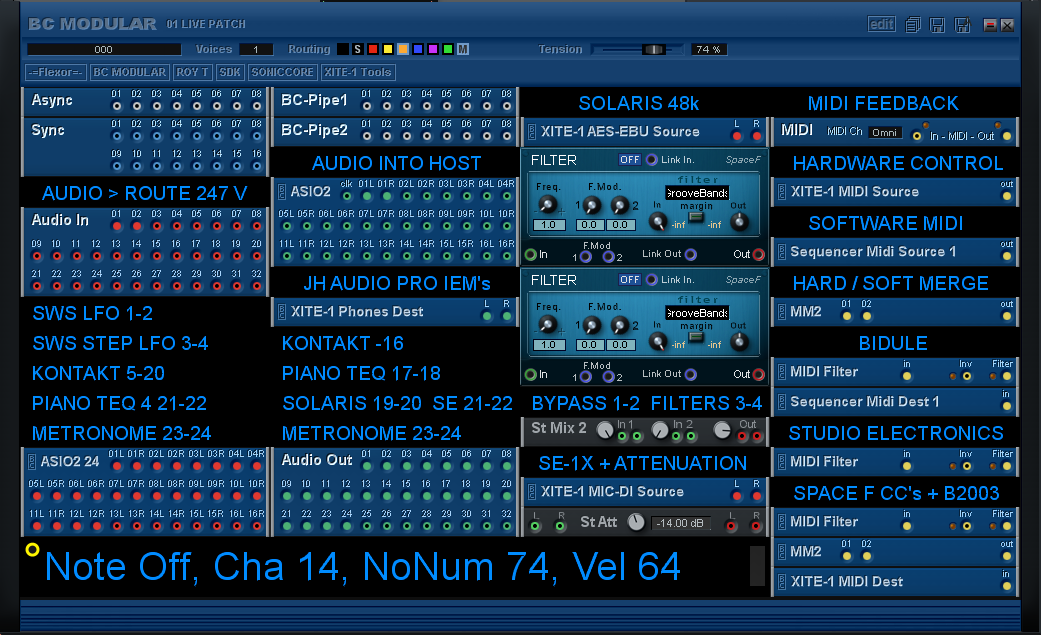Open the ROY T menu
Image resolution: width=1041 pixels, height=635 pixels.
193,72
